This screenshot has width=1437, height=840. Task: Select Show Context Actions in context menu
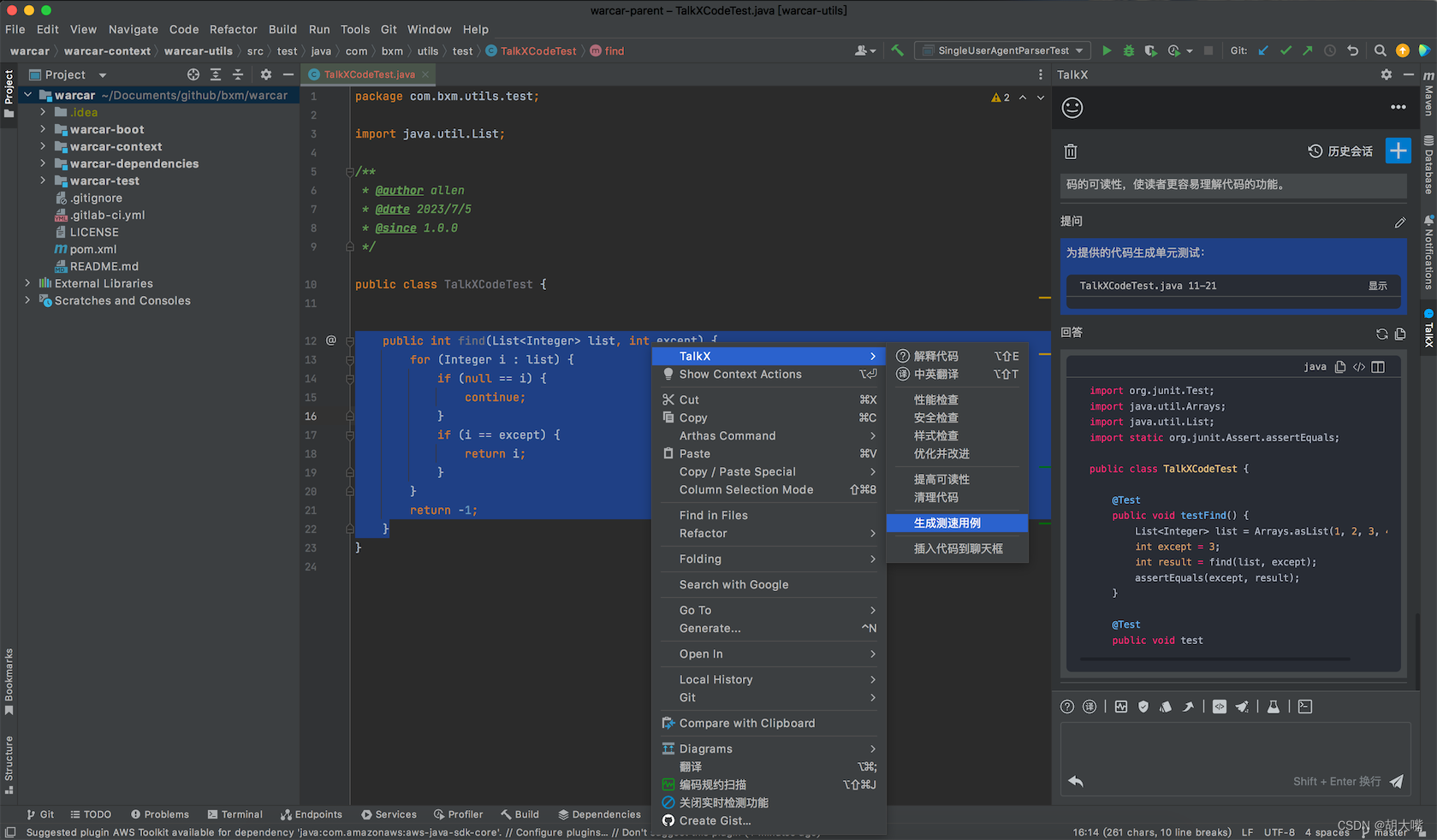[769, 374]
